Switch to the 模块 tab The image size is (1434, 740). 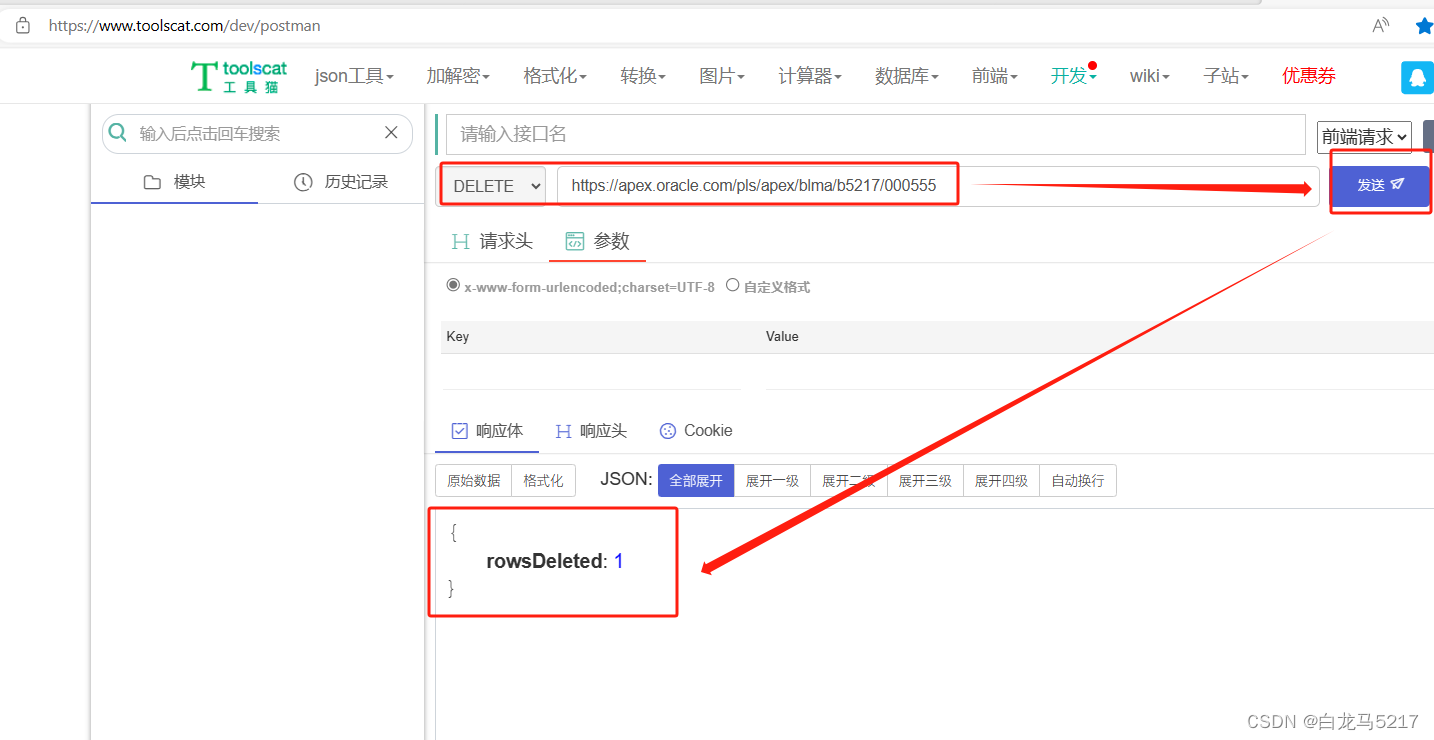pyautogui.click(x=174, y=182)
